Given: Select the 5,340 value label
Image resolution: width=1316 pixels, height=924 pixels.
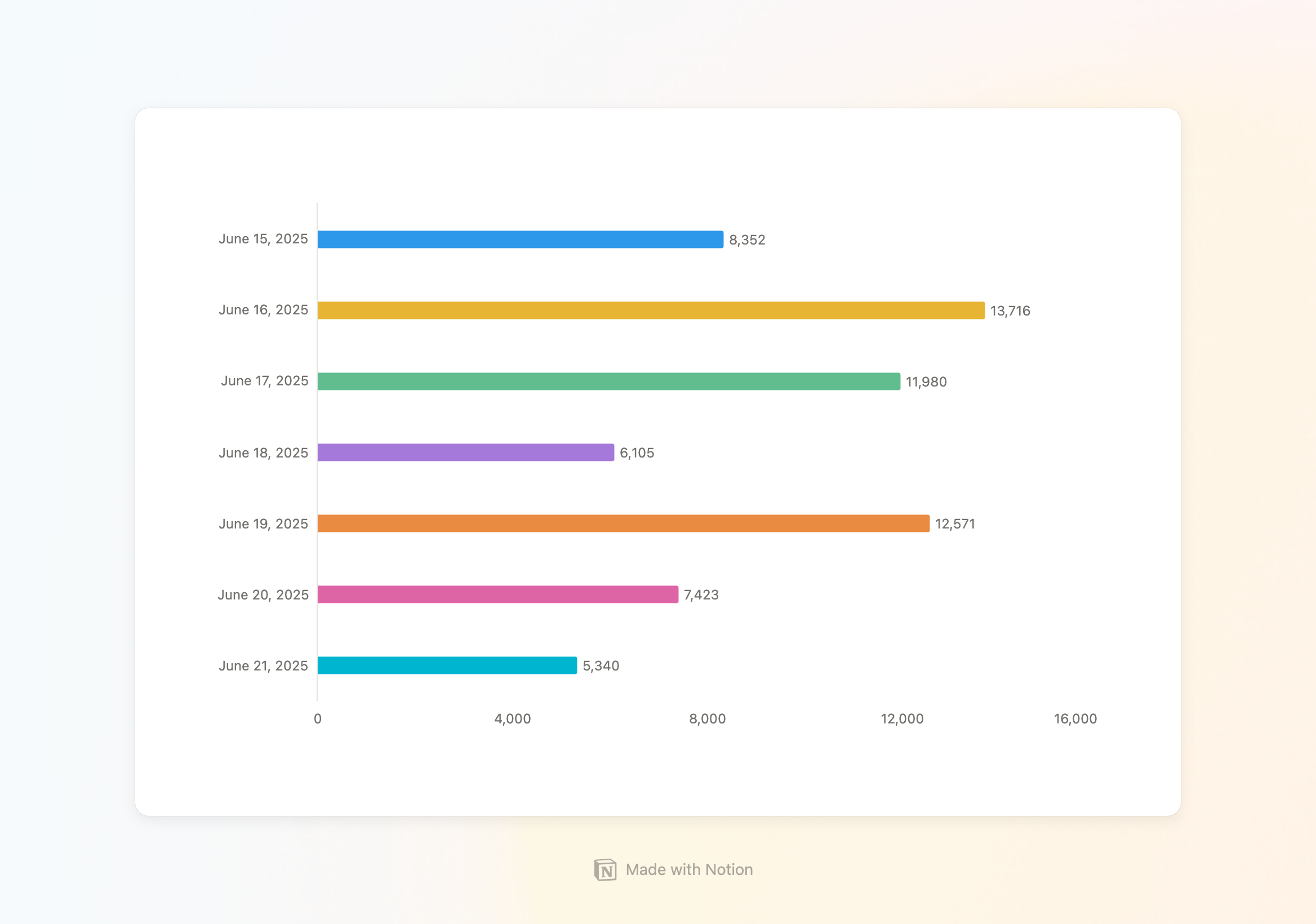Looking at the screenshot, I should (x=600, y=667).
